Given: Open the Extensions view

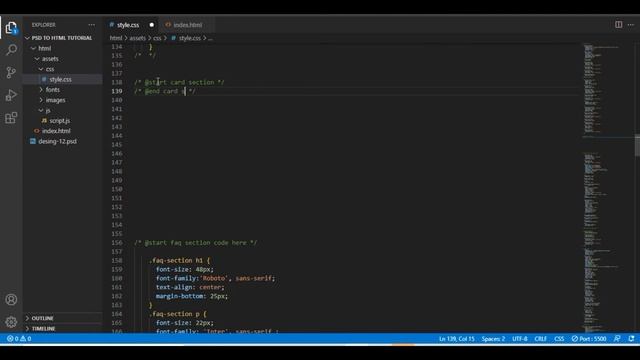Looking at the screenshot, I should [11, 118].
